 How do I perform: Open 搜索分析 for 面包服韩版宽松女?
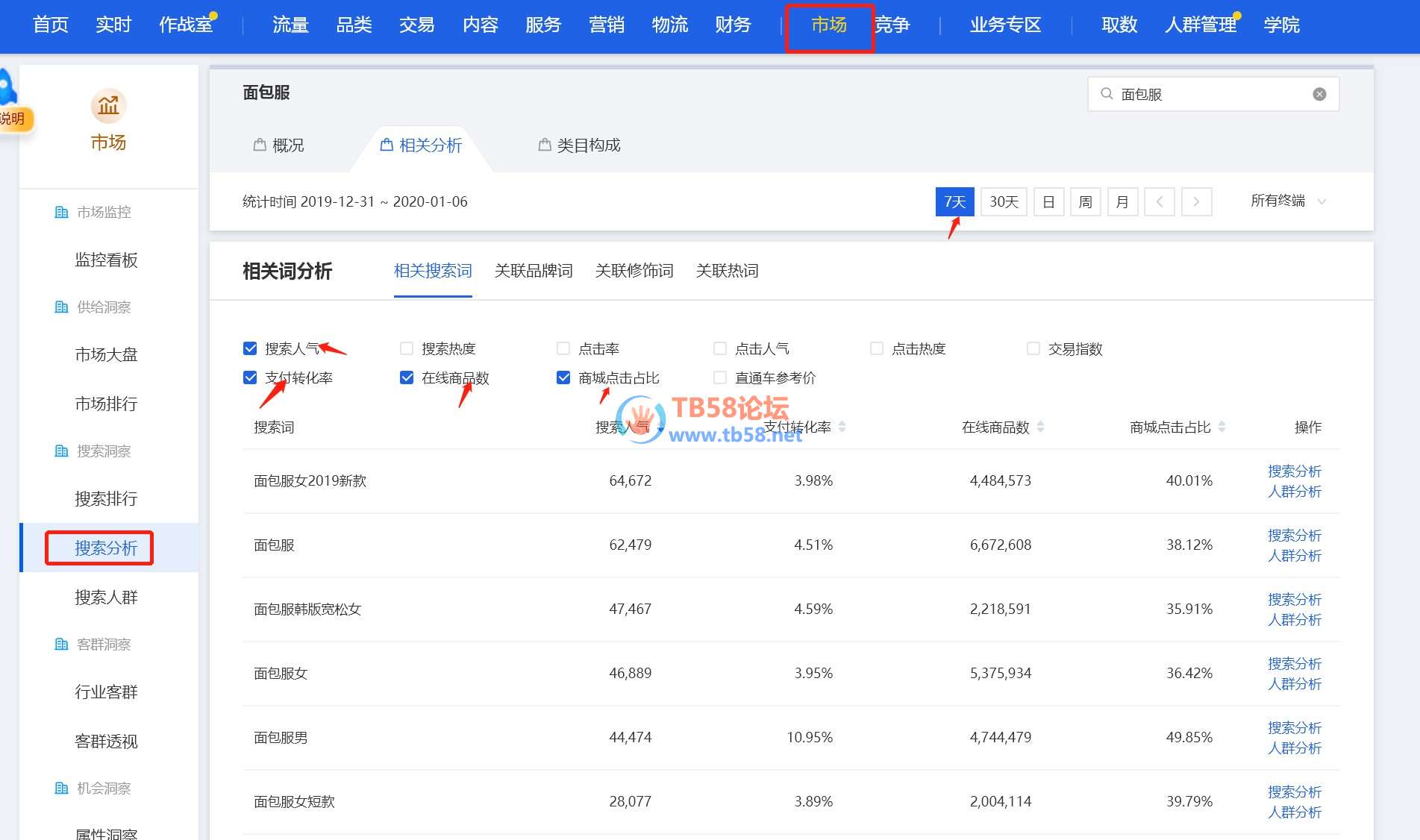coord(1294,600)
